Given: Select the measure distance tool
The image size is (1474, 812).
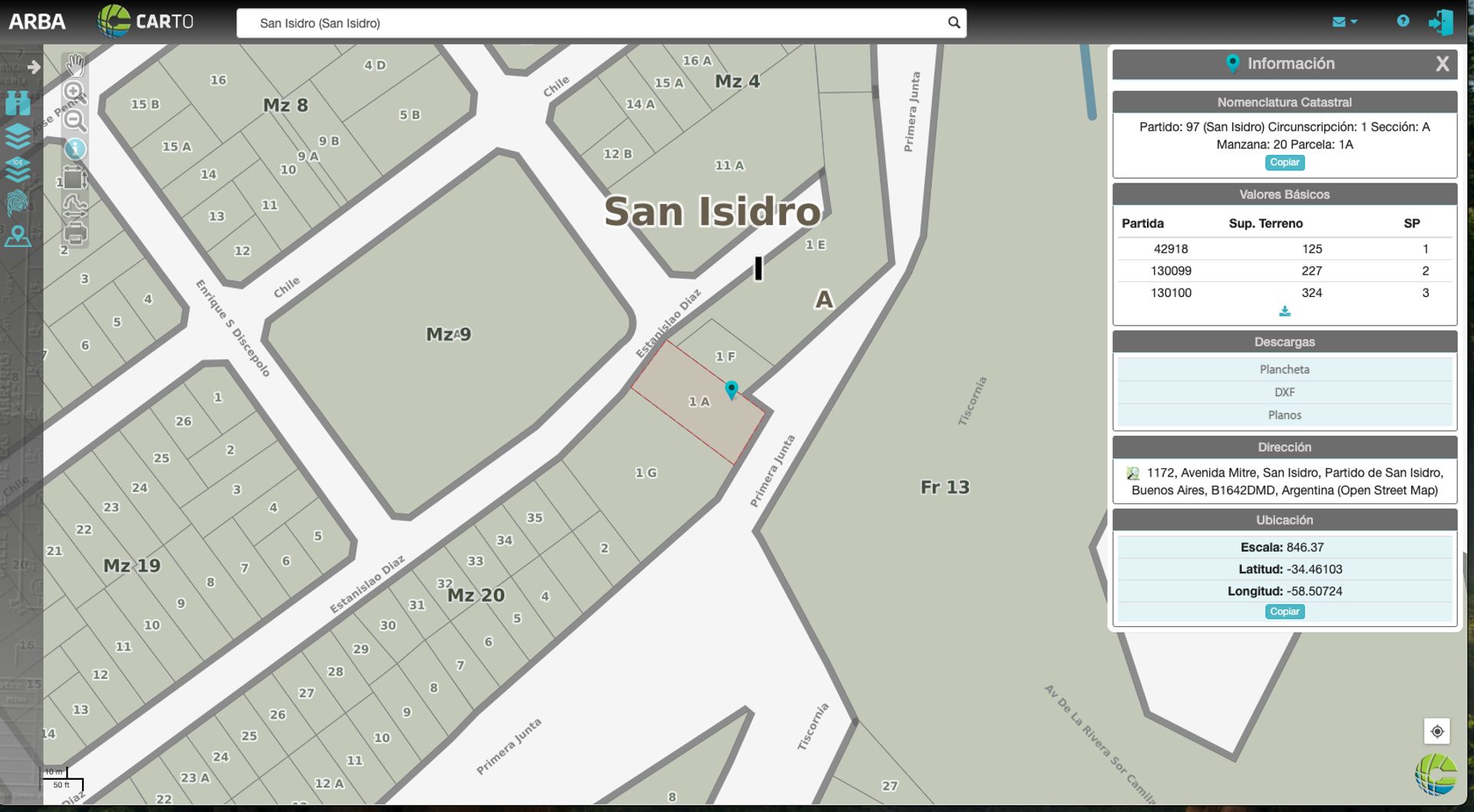Looking at the screenshot, I should pyautogui.click(x=74, y=205).
